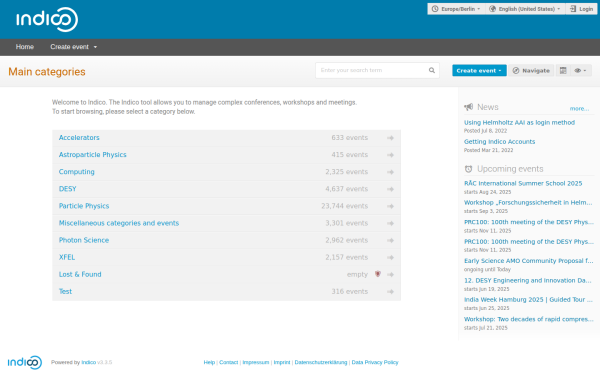This screenshot has height=375, width=600.
Task: Click the arrow icon on Astroparticle Physics row
Action: (390, 155)
